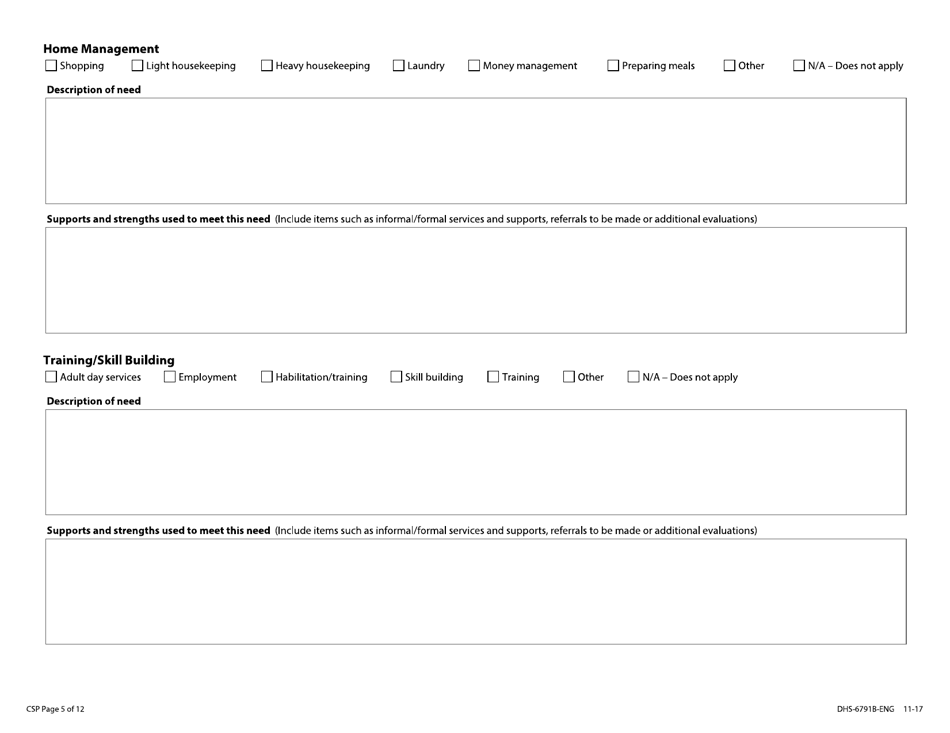Click Training/Skill Building description of need field

475,461
